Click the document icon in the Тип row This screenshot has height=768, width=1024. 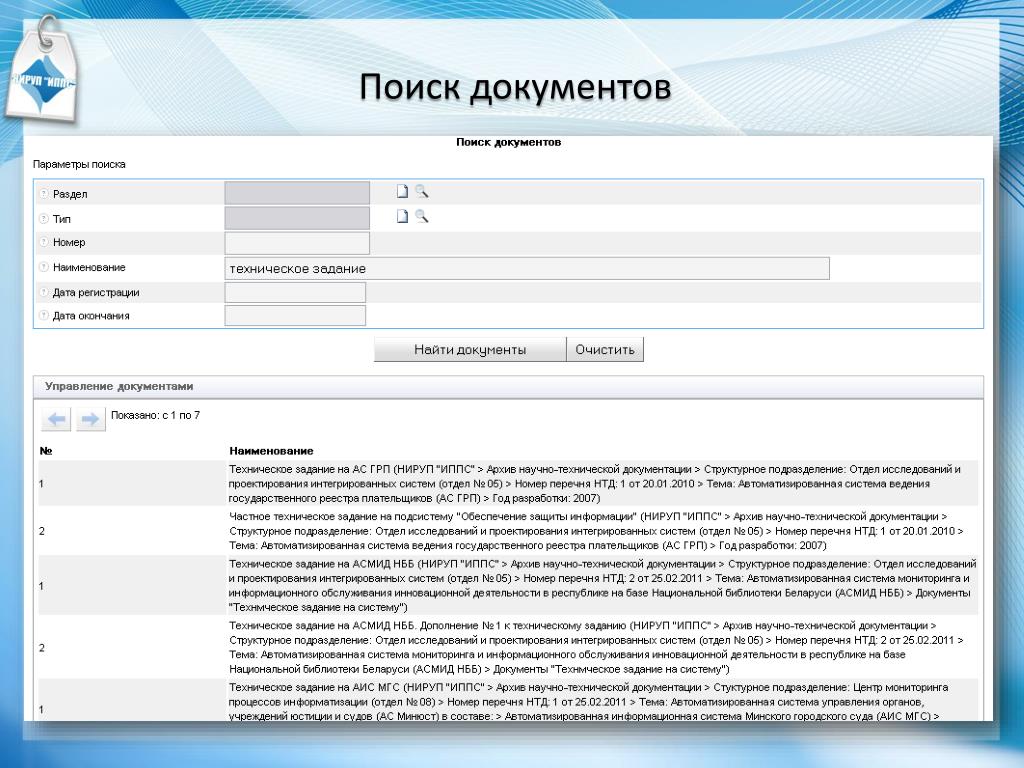coord(402,216)
